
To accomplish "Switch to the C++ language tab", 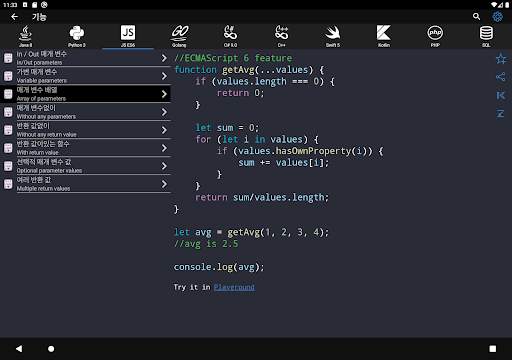I will tap(282, 36).
